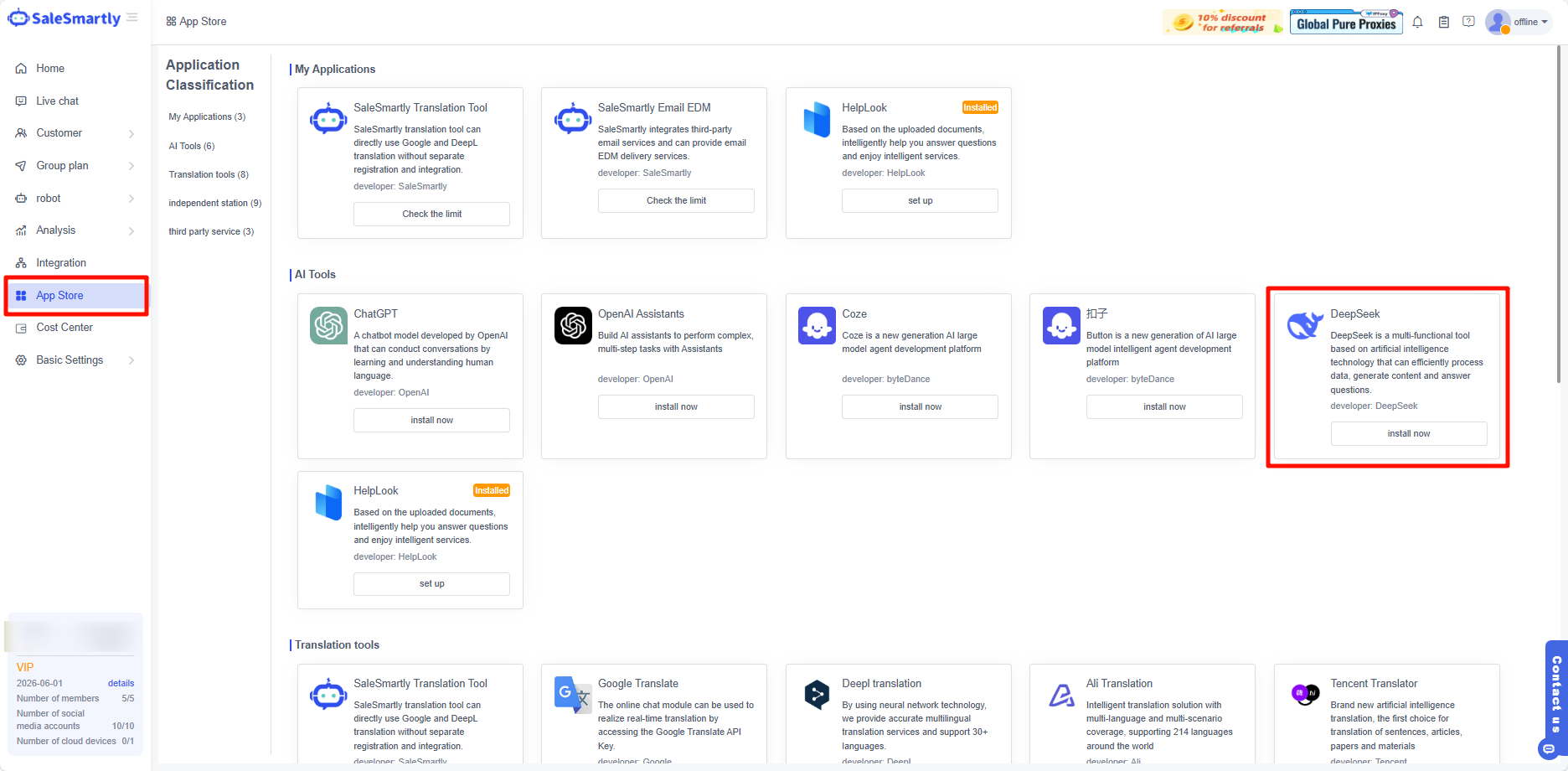Image resolution: width=1568 pixels, height=771 pixels.
Task: Select the AI Tools (6) category
Action: point(192,146)
